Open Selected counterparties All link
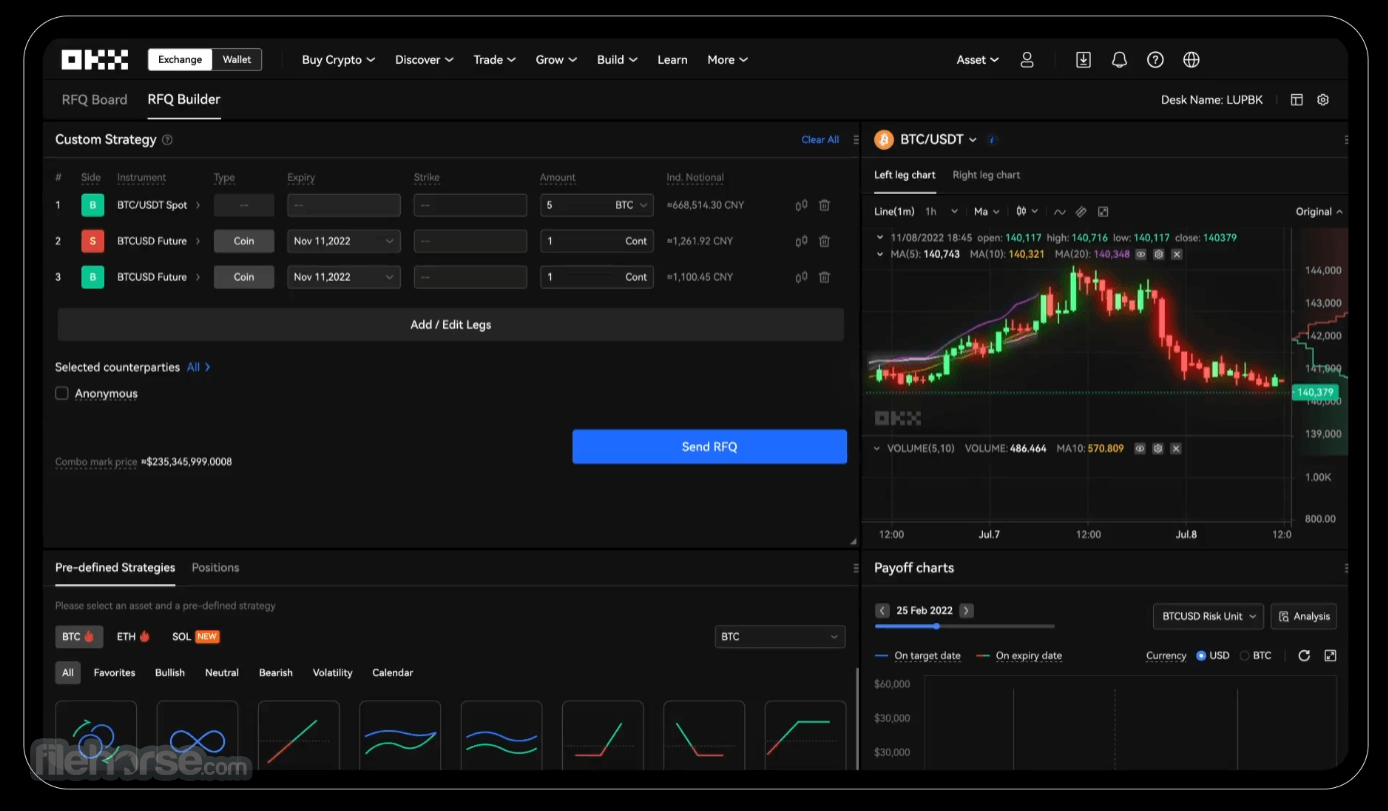The height and width of the screenshot is (811, 1388). 199,367
